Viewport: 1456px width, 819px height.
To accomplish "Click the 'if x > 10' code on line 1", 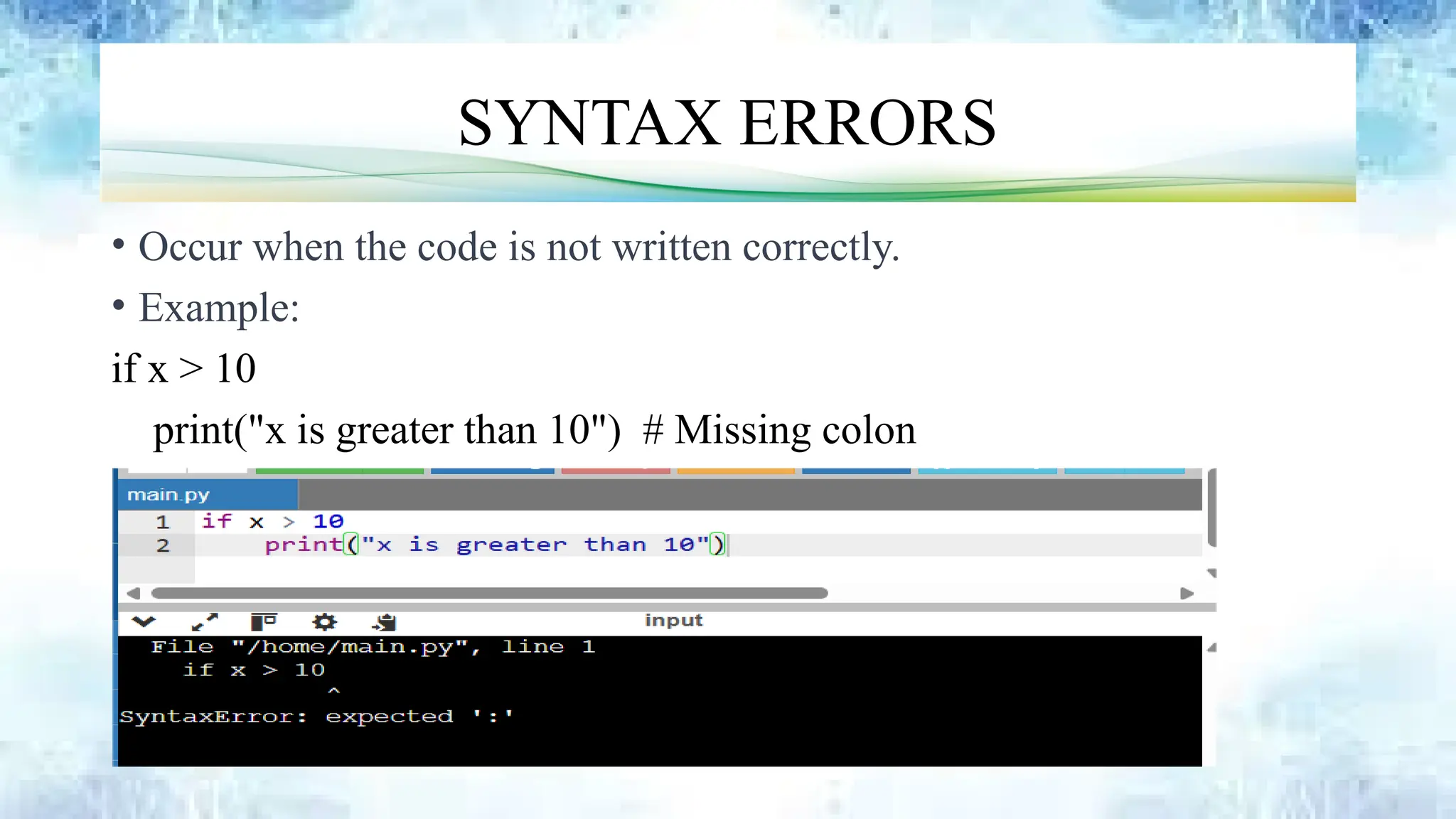I will coord(272,521).
